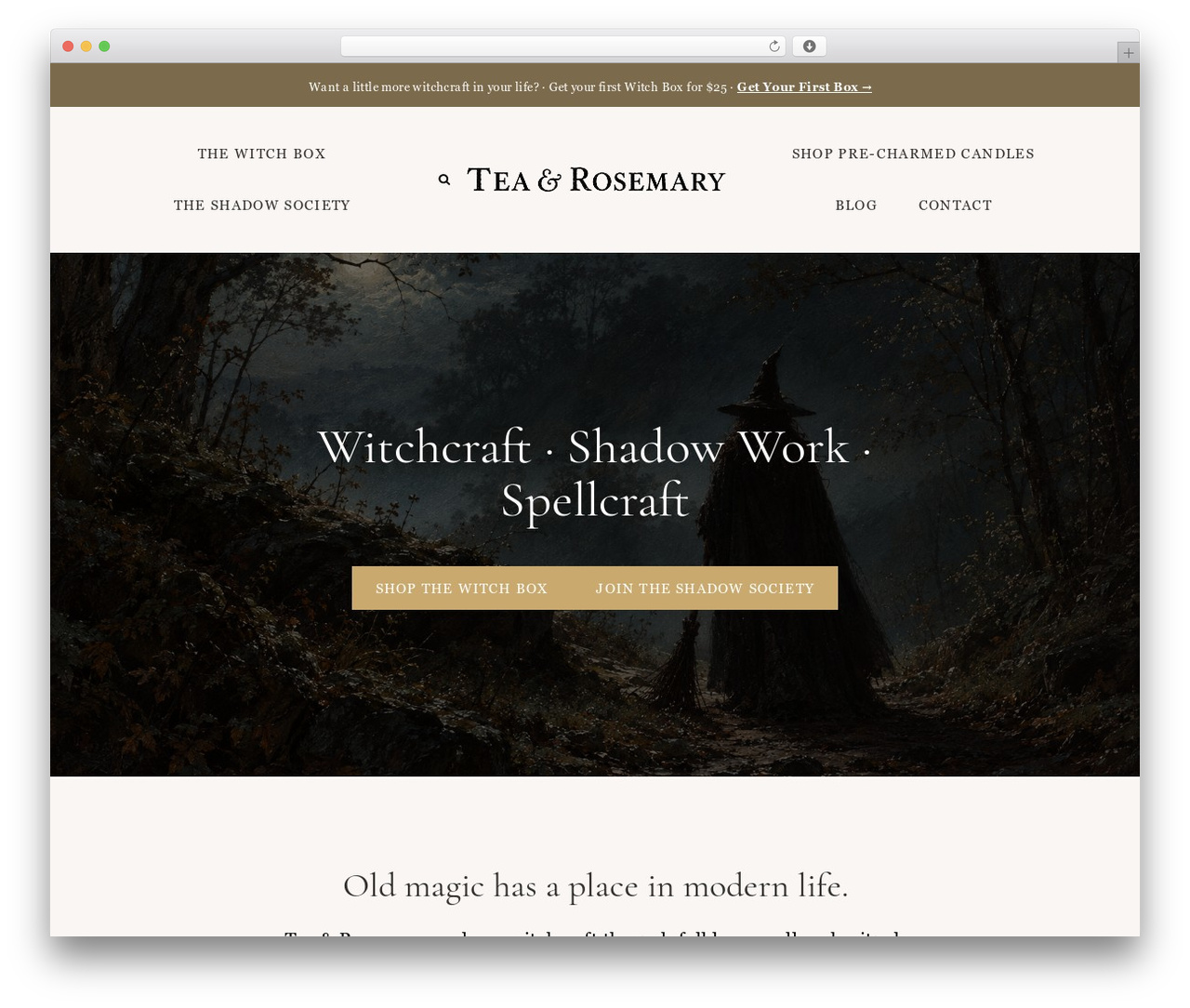The height and width of the screenshot is (1008, 1190).
Task: Maximize window using the green button
Action: coord(104,46)
